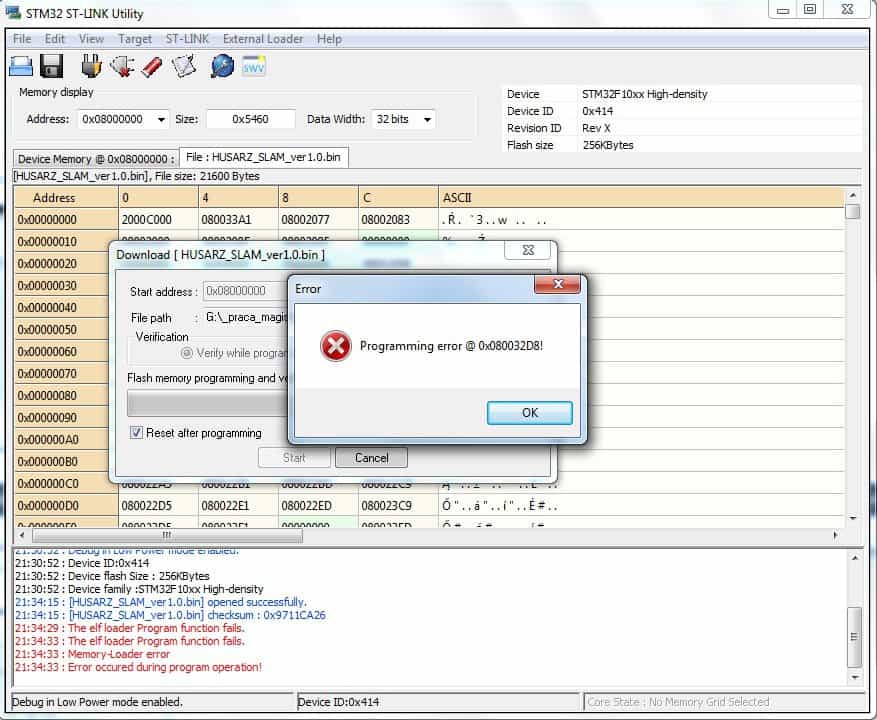
Task: Toggle Reset after programming checkbox
Action: 136,432
